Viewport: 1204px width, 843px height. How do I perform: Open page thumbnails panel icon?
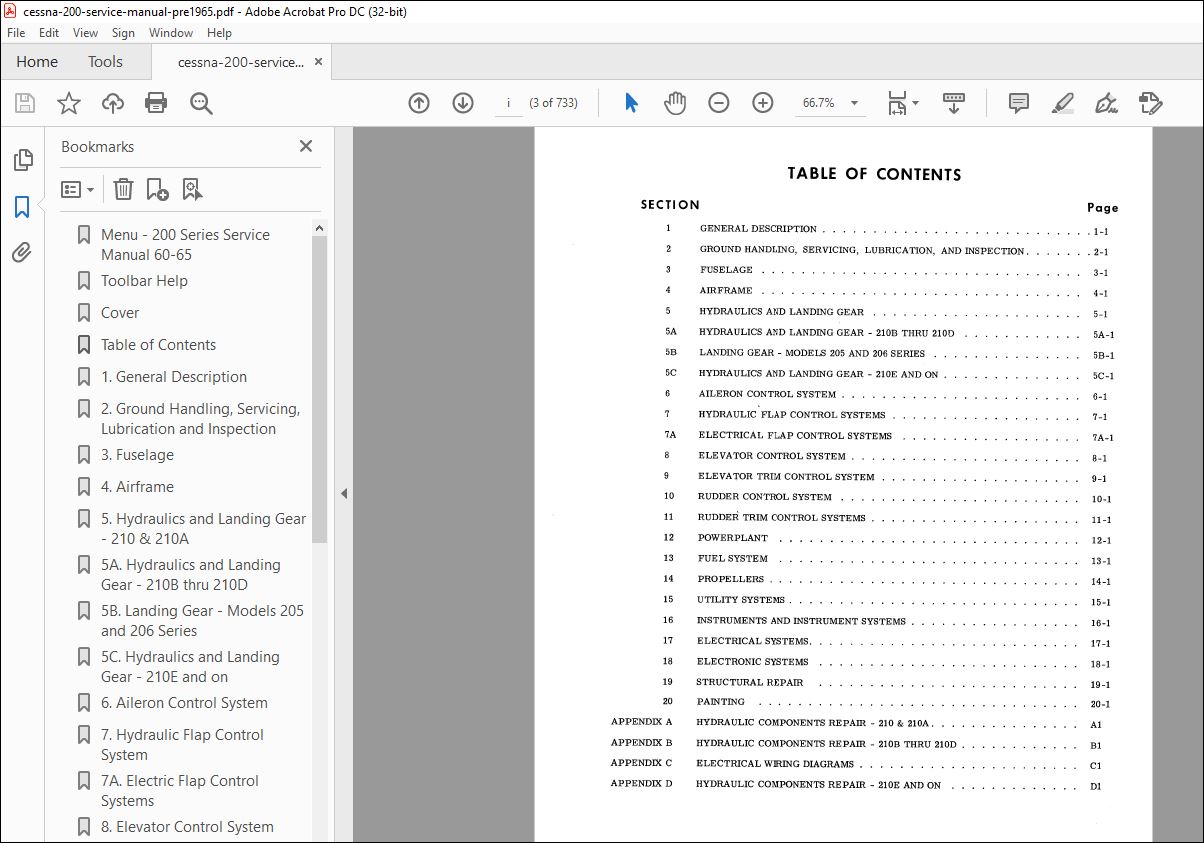pyautogui.click(x=22, y=160)
